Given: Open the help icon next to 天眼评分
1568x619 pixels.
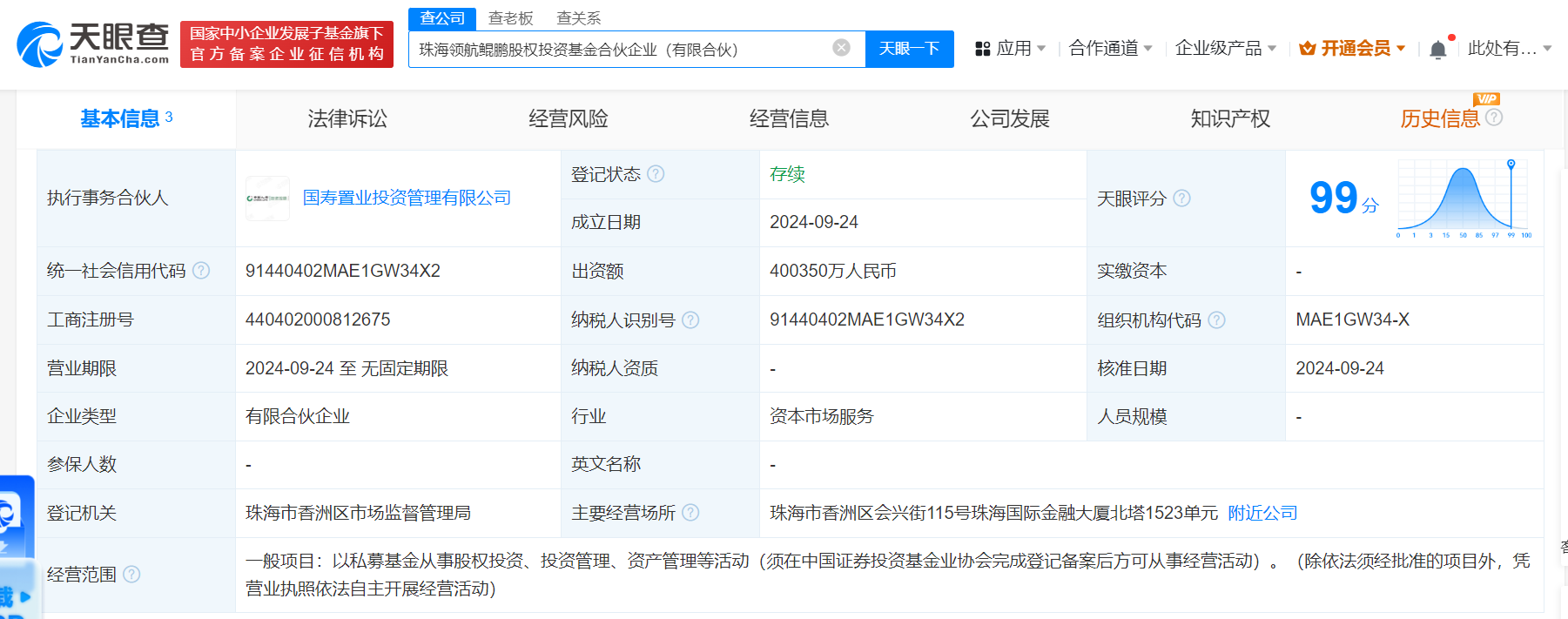Looking at the screenshot, I should pos(1181,198).
